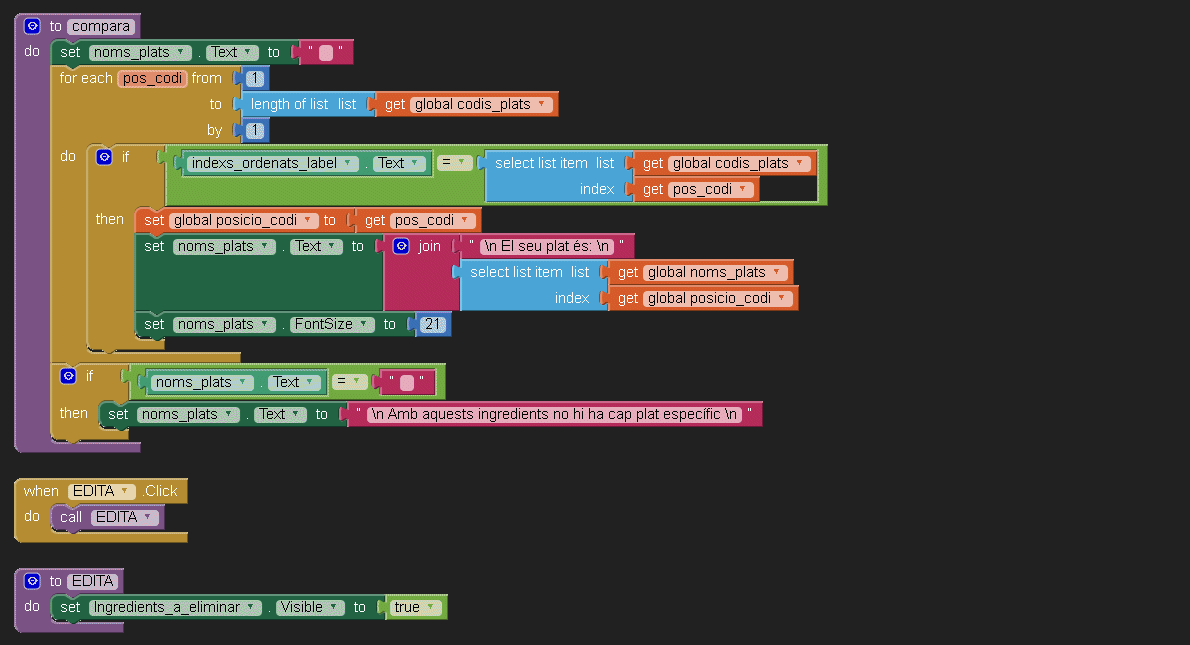Select the number 21 font size value
This screenshot has height=645, width=1190.
(x=433, y=324)
